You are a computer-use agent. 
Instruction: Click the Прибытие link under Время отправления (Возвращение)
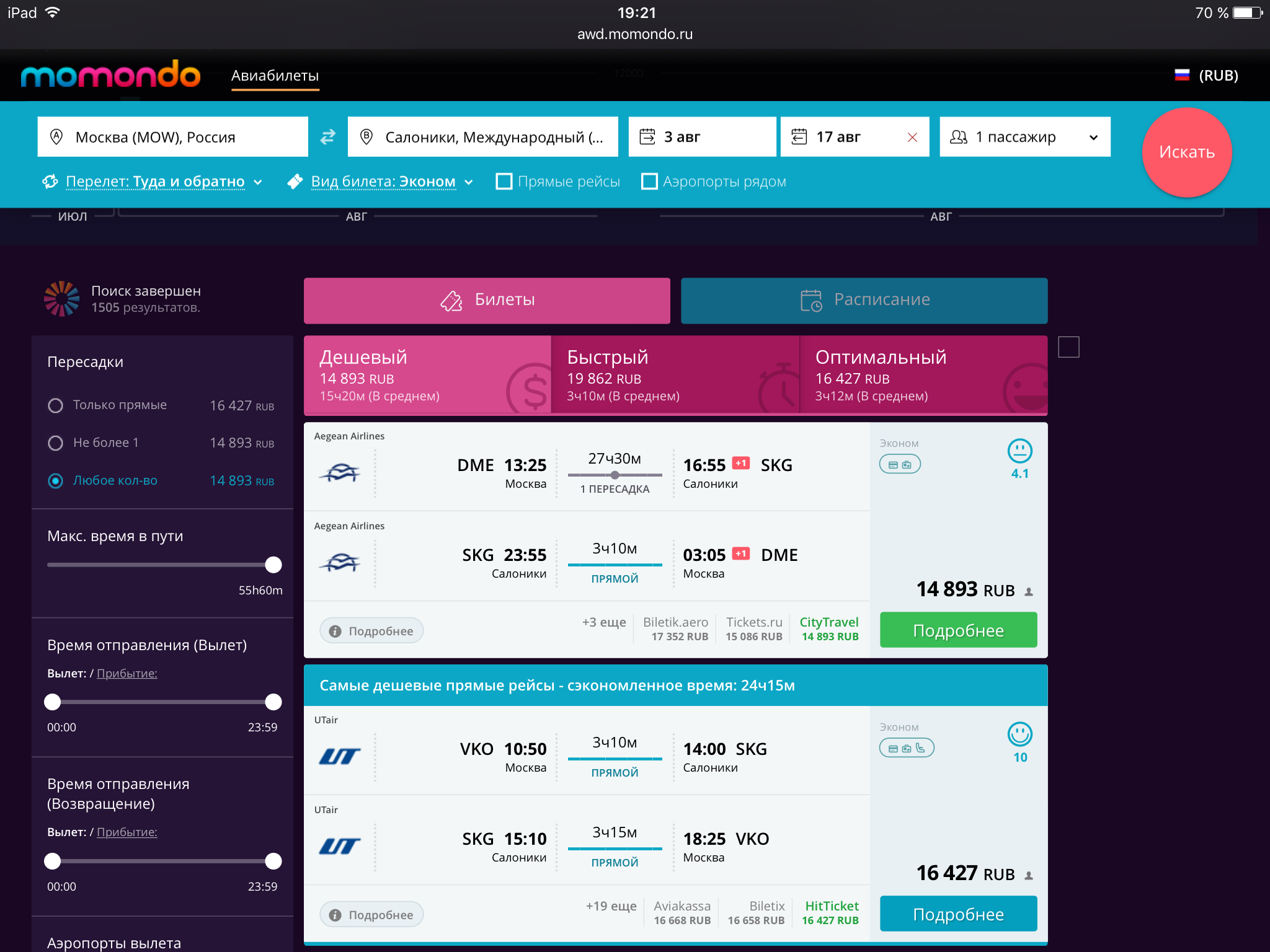pyautogui.click(x=127, y=832)
